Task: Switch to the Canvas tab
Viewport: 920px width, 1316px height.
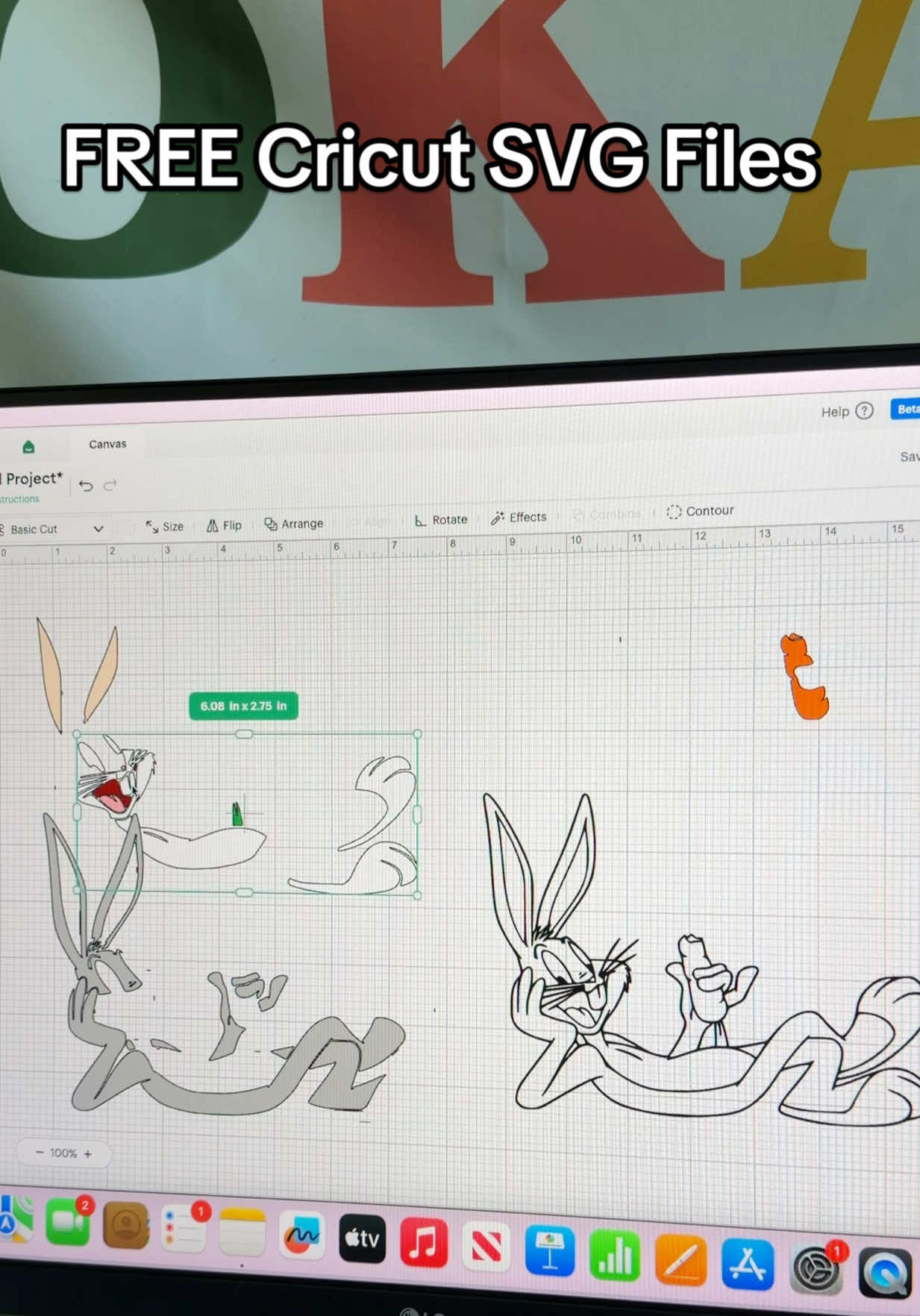Action: point(107,444)
